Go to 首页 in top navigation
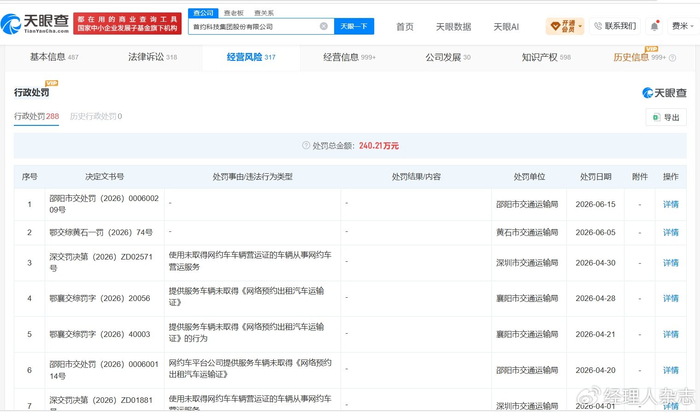700x413 pixels. [x=405, y=27]
